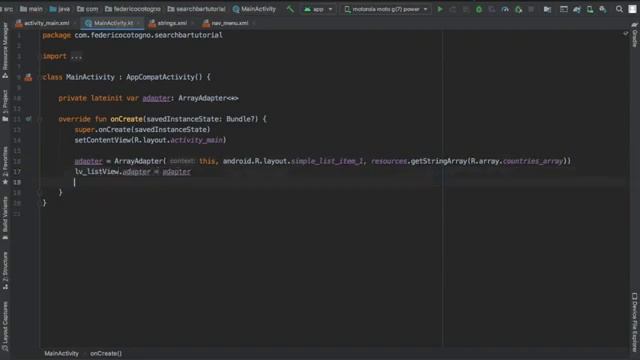Screen dimensions: 640x360
Task: Open the Resource Manager side panel
Action: (x=5, y=50)
